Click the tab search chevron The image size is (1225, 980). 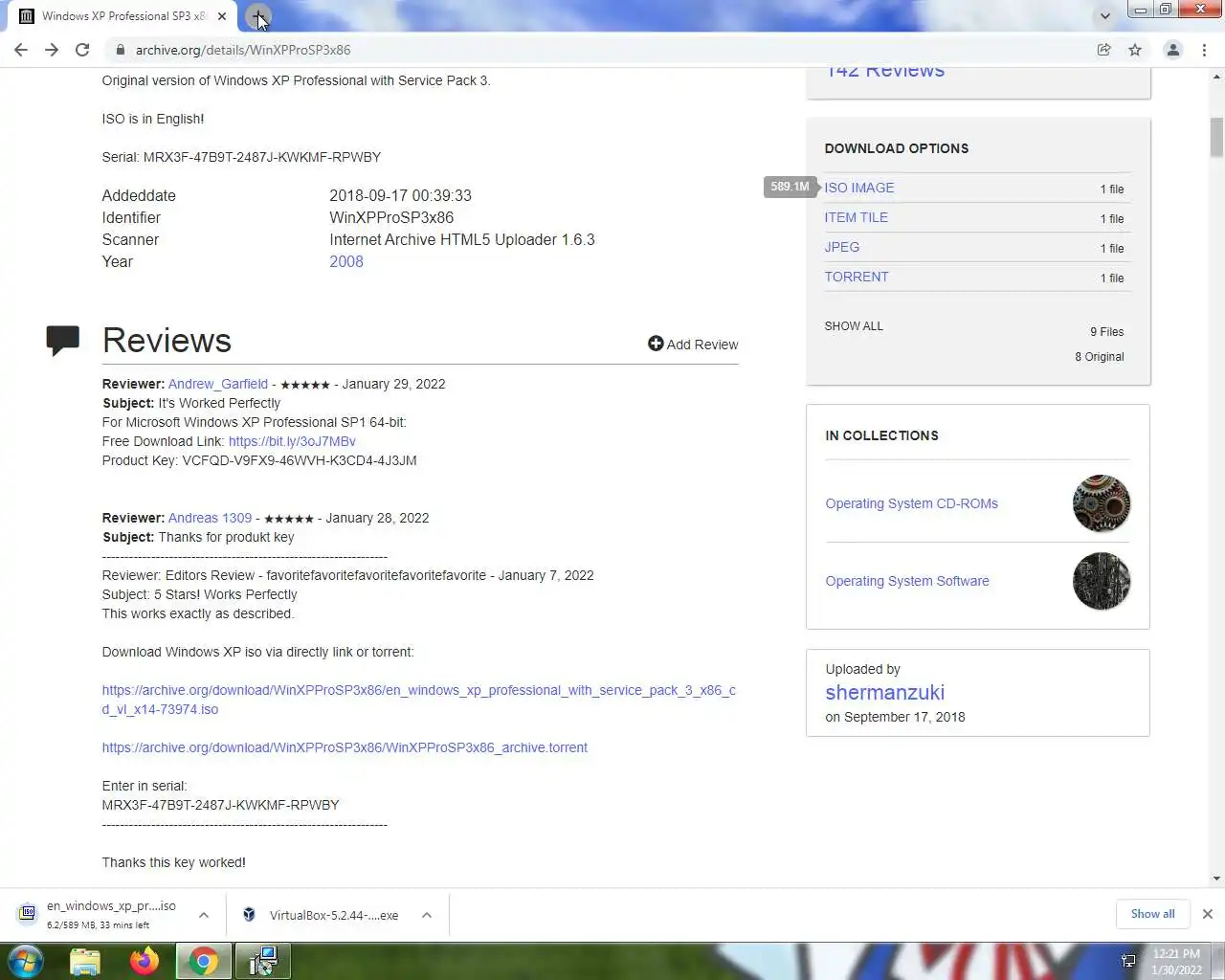1105,16
